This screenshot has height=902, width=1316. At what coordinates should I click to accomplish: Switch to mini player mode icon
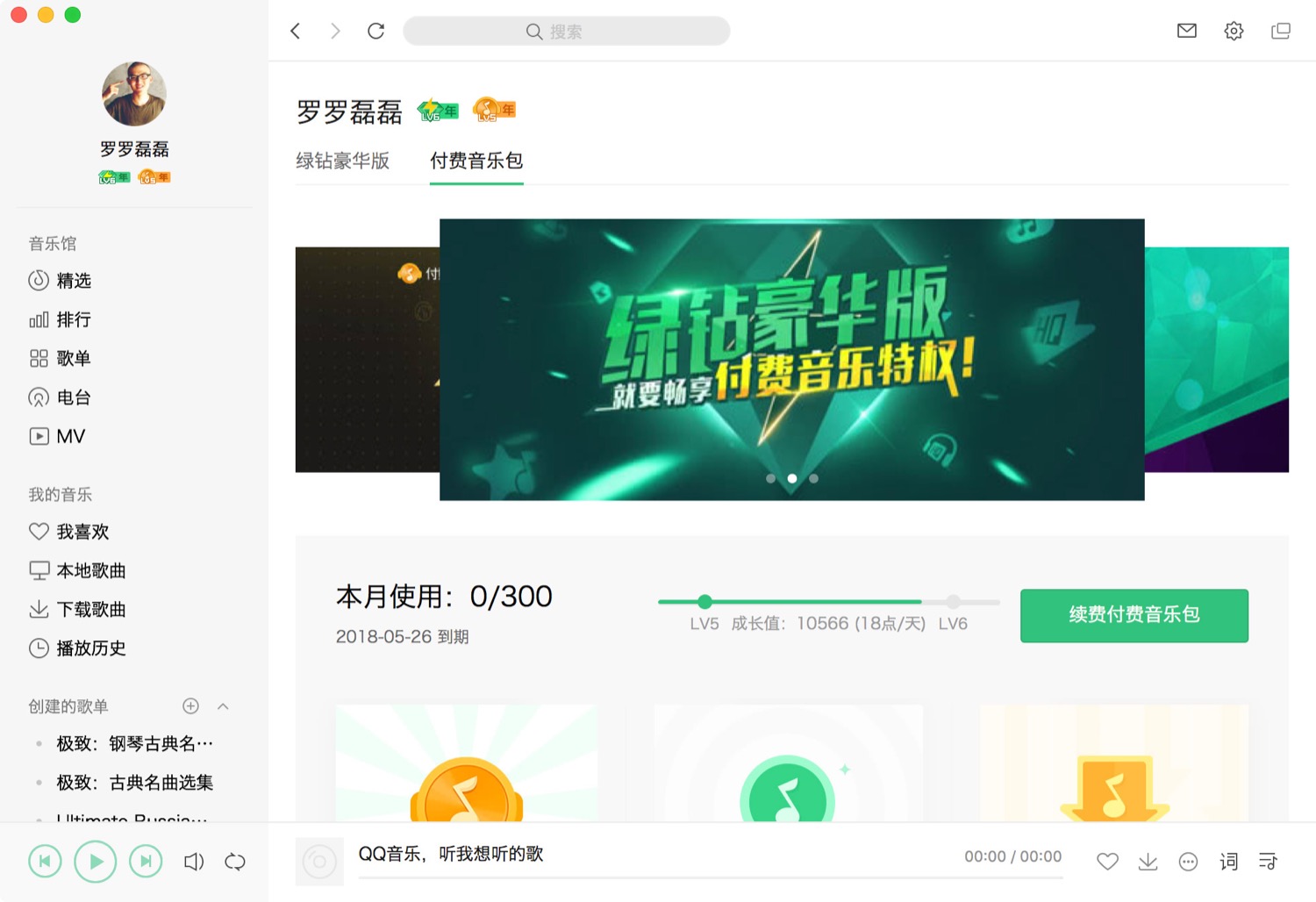1281,31
